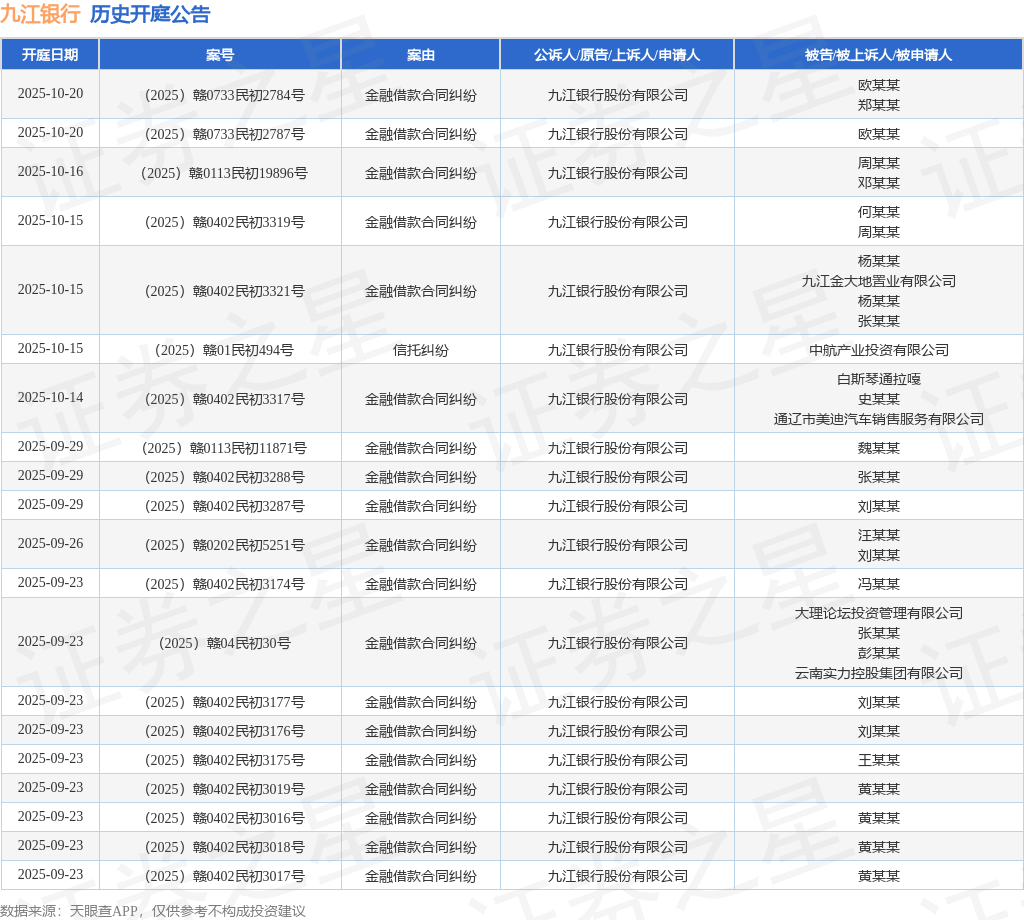The width and height of the screenshot is (1024, 920).
Task: Select defendant 中航产业投资有限公司
Action: 878,350
